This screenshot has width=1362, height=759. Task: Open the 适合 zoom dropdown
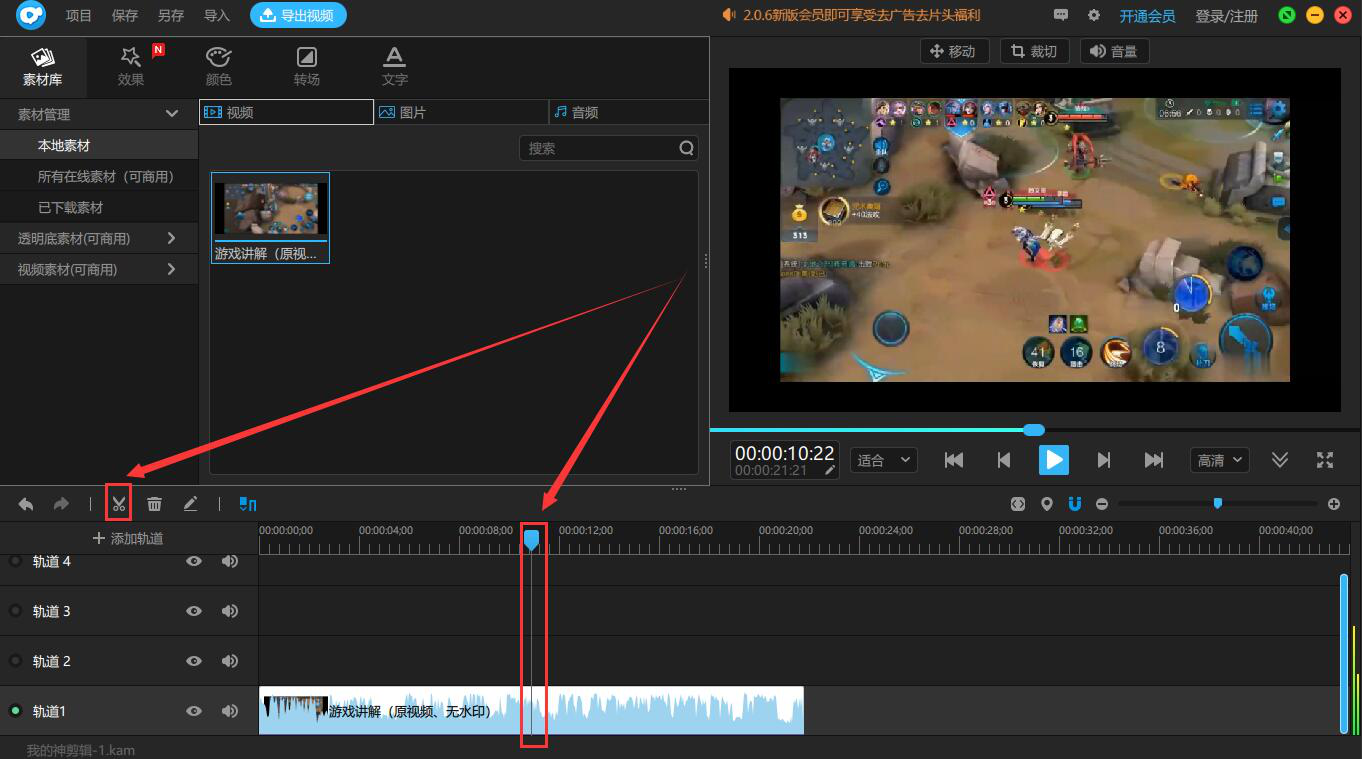coord(884,460)
